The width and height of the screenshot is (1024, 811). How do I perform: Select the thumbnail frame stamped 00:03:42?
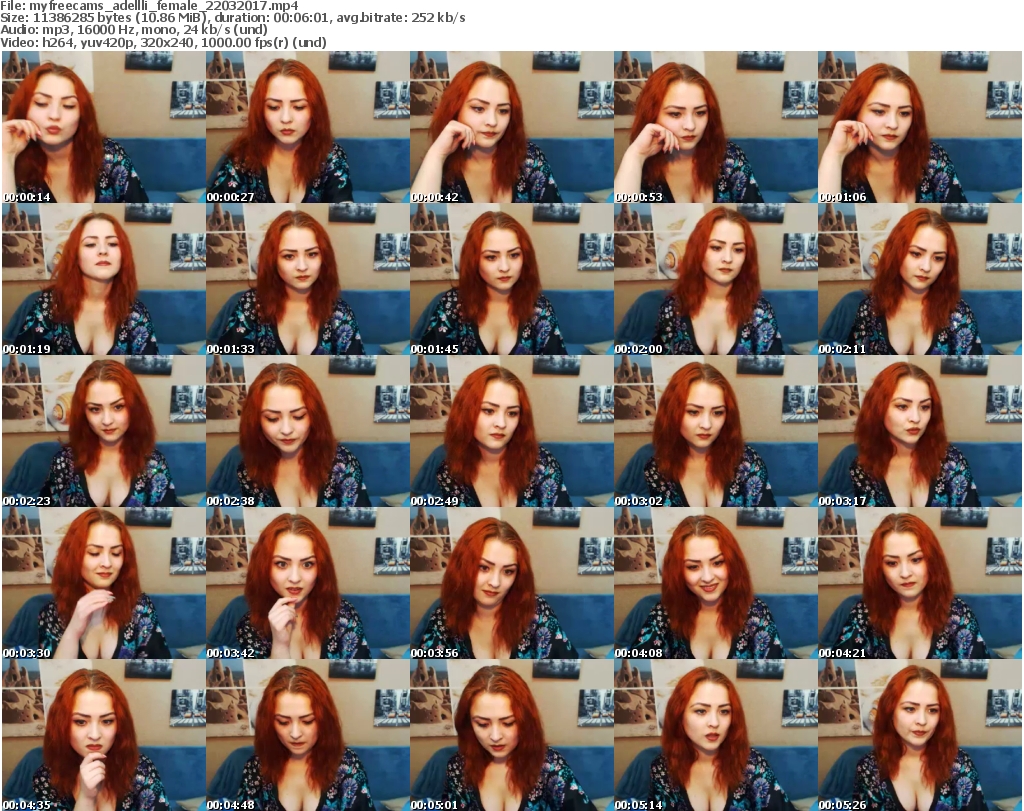[x=308, y=584]
